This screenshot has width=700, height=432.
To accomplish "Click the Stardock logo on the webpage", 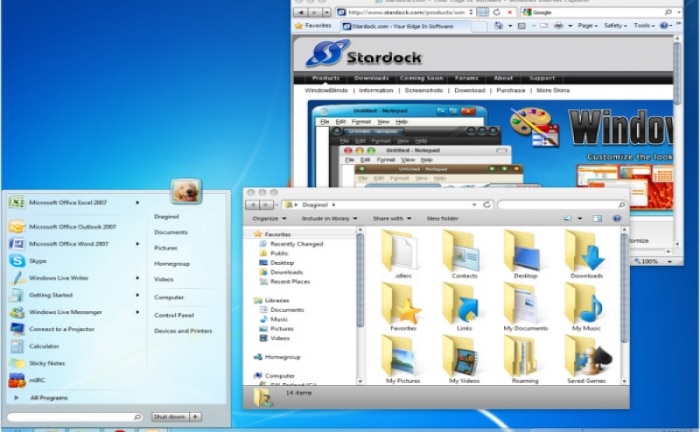I will tap(365, 54).
